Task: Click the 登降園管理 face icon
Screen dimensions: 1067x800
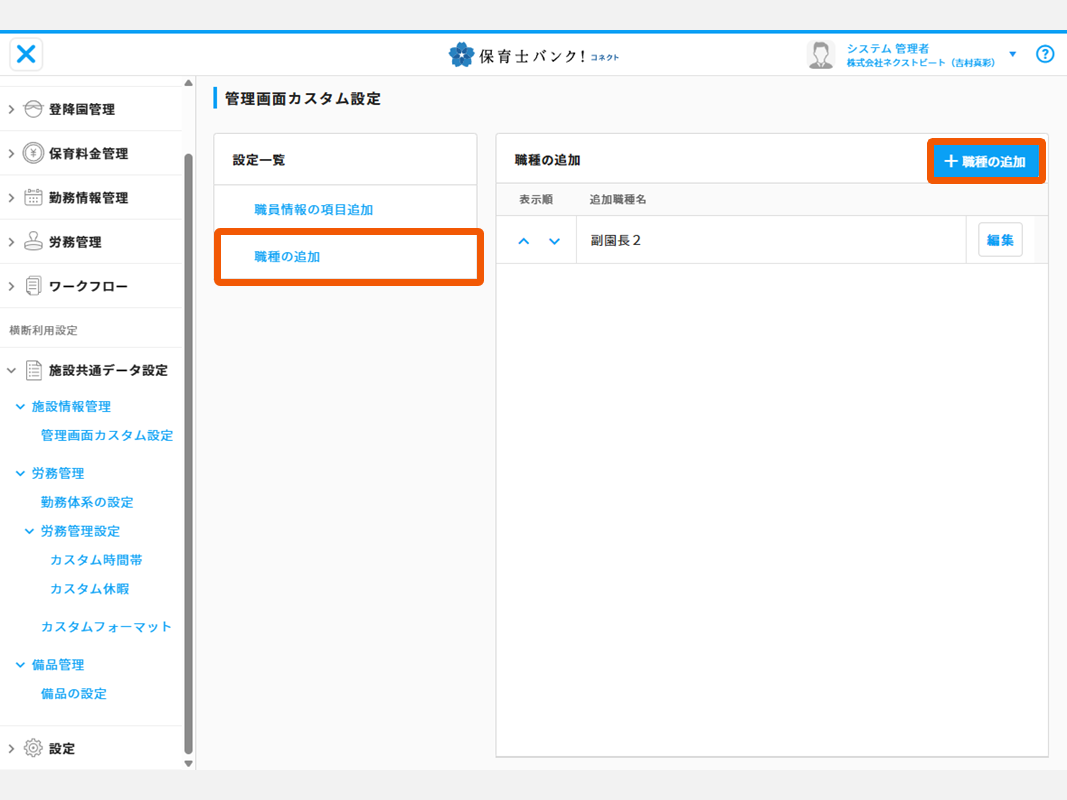Action: pos(33,109)
